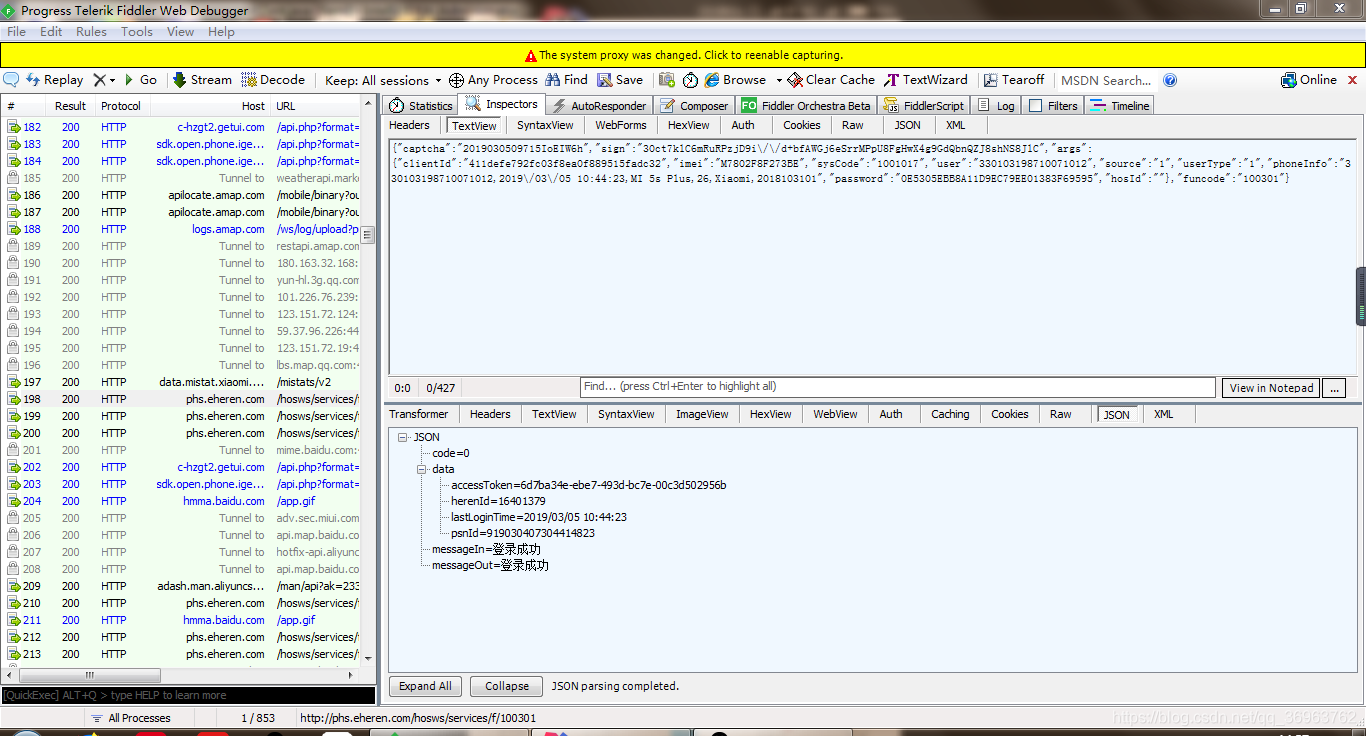Switch to the Log tab

pyautogui.click(x=996, y=106)
